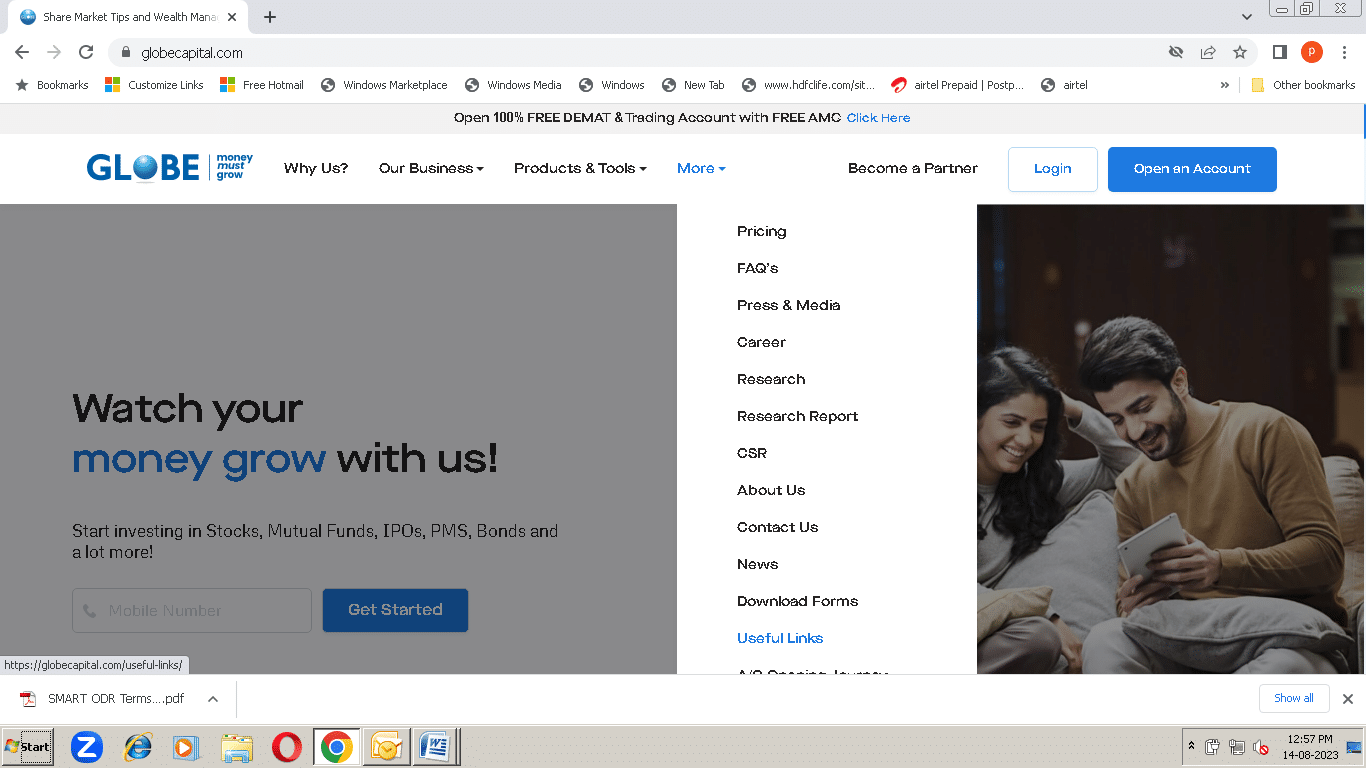Click the crossed-eye tracking icon in address bar
Viewport: 1366px width, 768px height.
[x=1176, y=52]
